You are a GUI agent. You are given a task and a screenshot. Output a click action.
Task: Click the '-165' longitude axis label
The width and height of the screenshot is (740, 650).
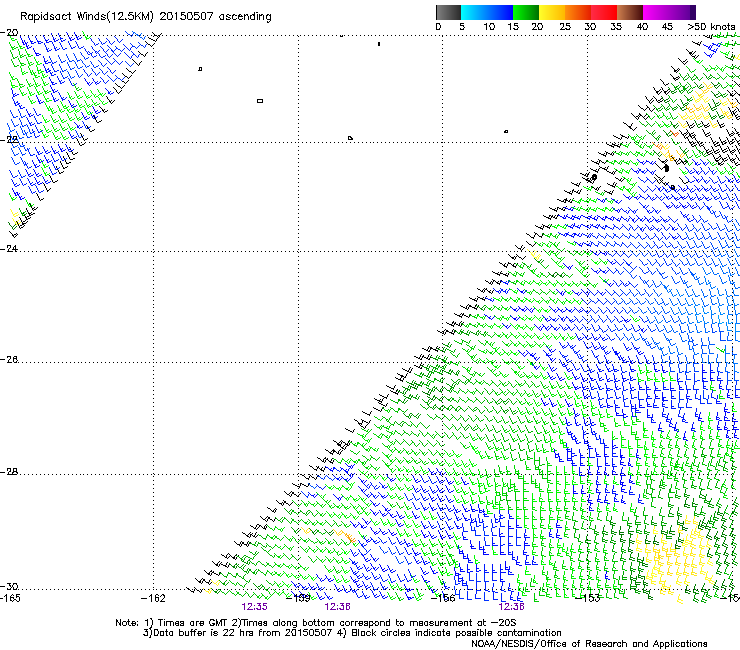pos(10,598)
